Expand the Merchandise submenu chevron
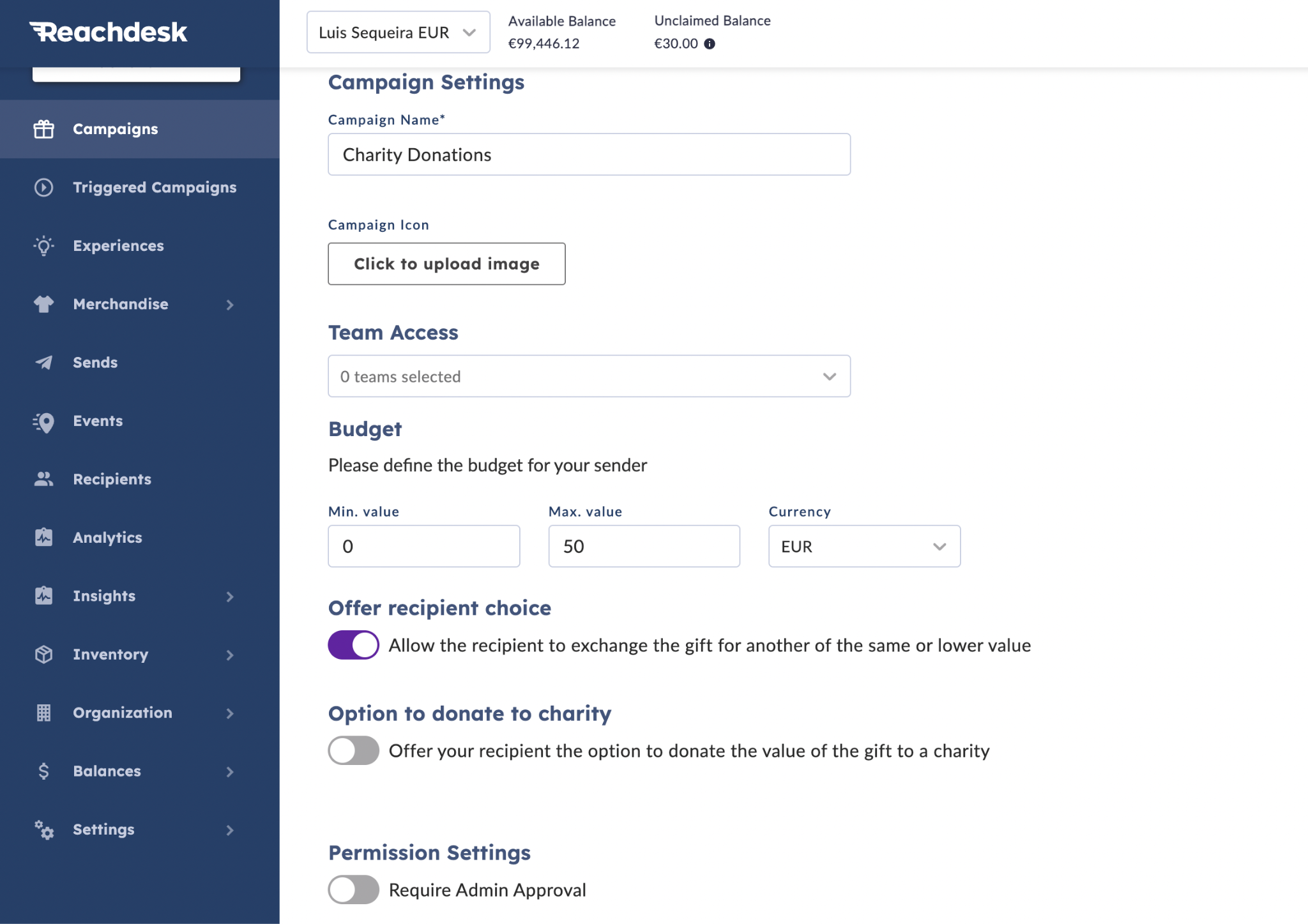The height and width of the screenshot is (924, 1308). point(230,305)
